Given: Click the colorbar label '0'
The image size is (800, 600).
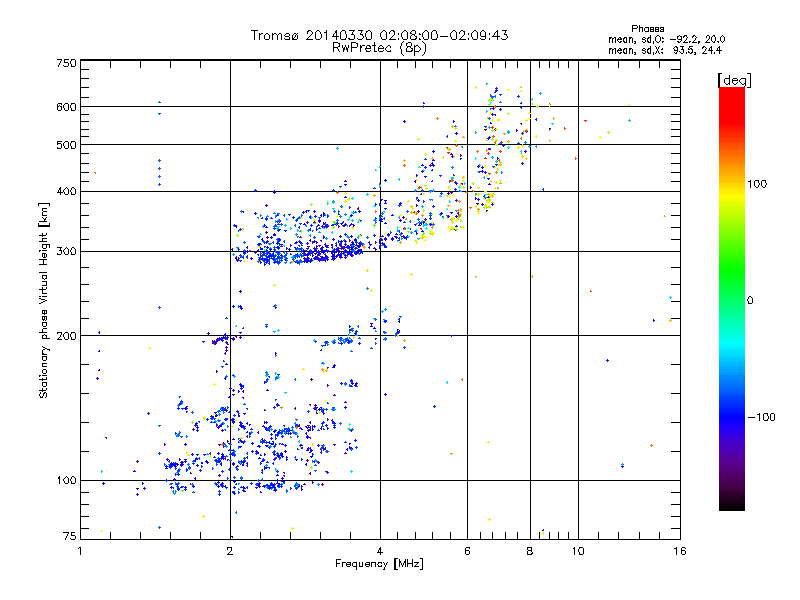Looking at the screenshot, I should pos(750,301).
